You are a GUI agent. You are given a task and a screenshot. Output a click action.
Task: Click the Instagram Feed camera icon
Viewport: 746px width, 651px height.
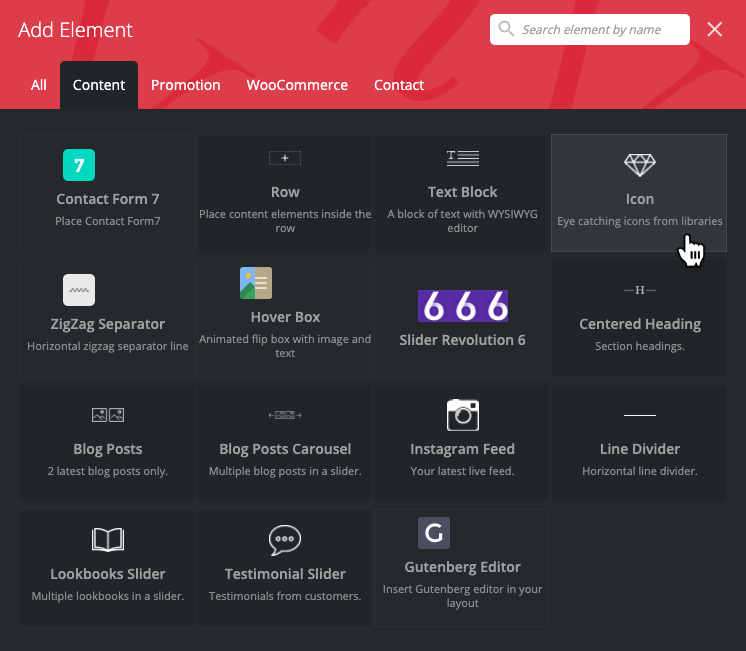(x=462, y=414)
